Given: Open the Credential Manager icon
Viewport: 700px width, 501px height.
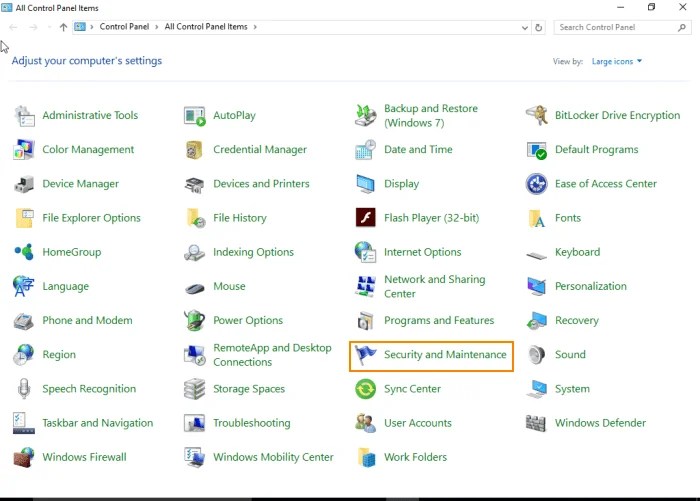Looking at the screenshot, I should [x=195, y=150].
